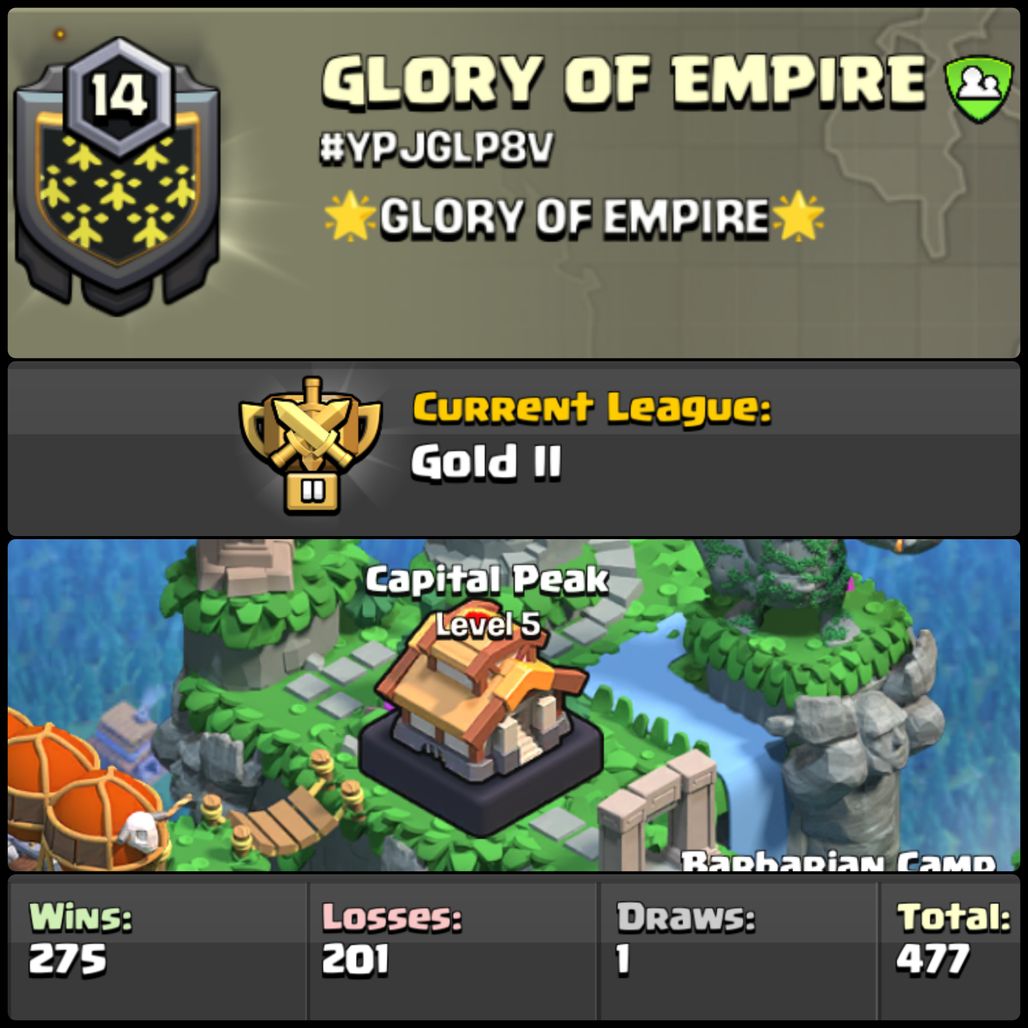Open the Barbarian Camp label

click(839, 860)
